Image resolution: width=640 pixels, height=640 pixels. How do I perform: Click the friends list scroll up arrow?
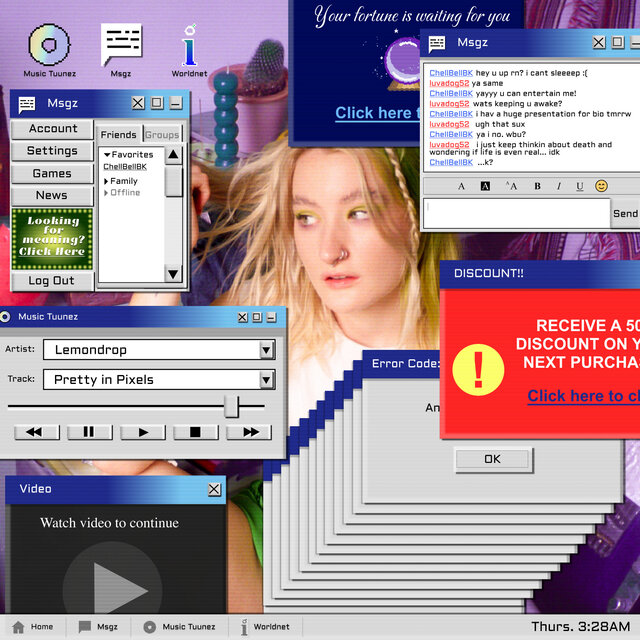(x=173, y=156)
